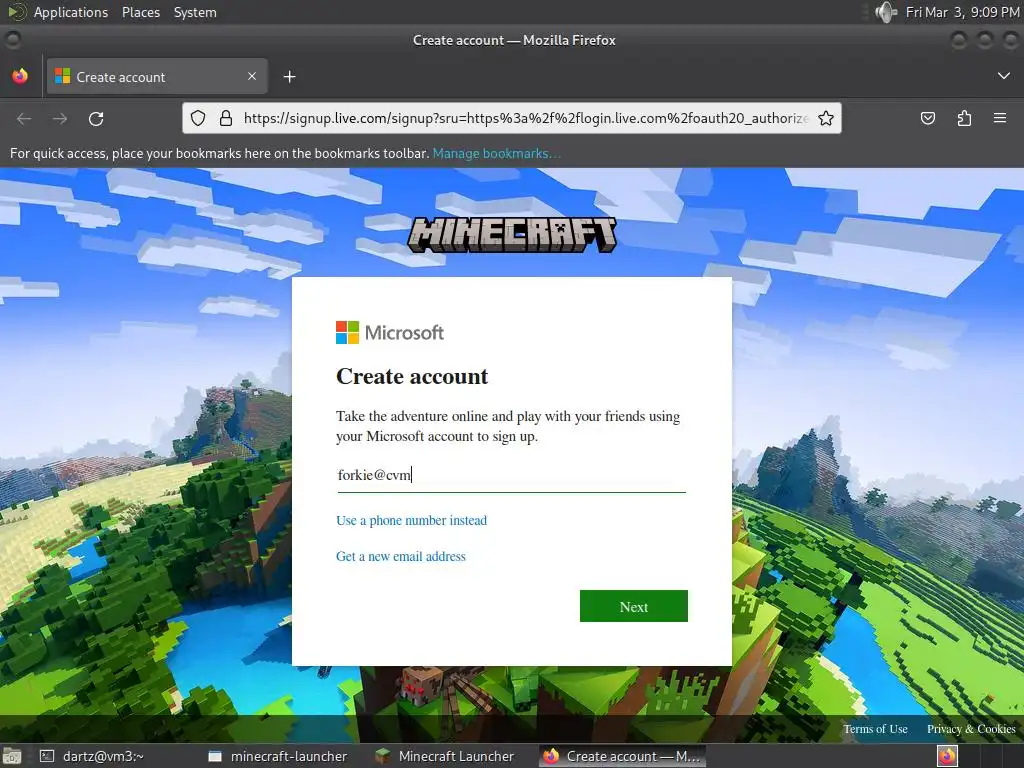Viewport: 1024px width, 768px height.
Task: Expand the list all tabs chevron
Action: point(1004,76)
